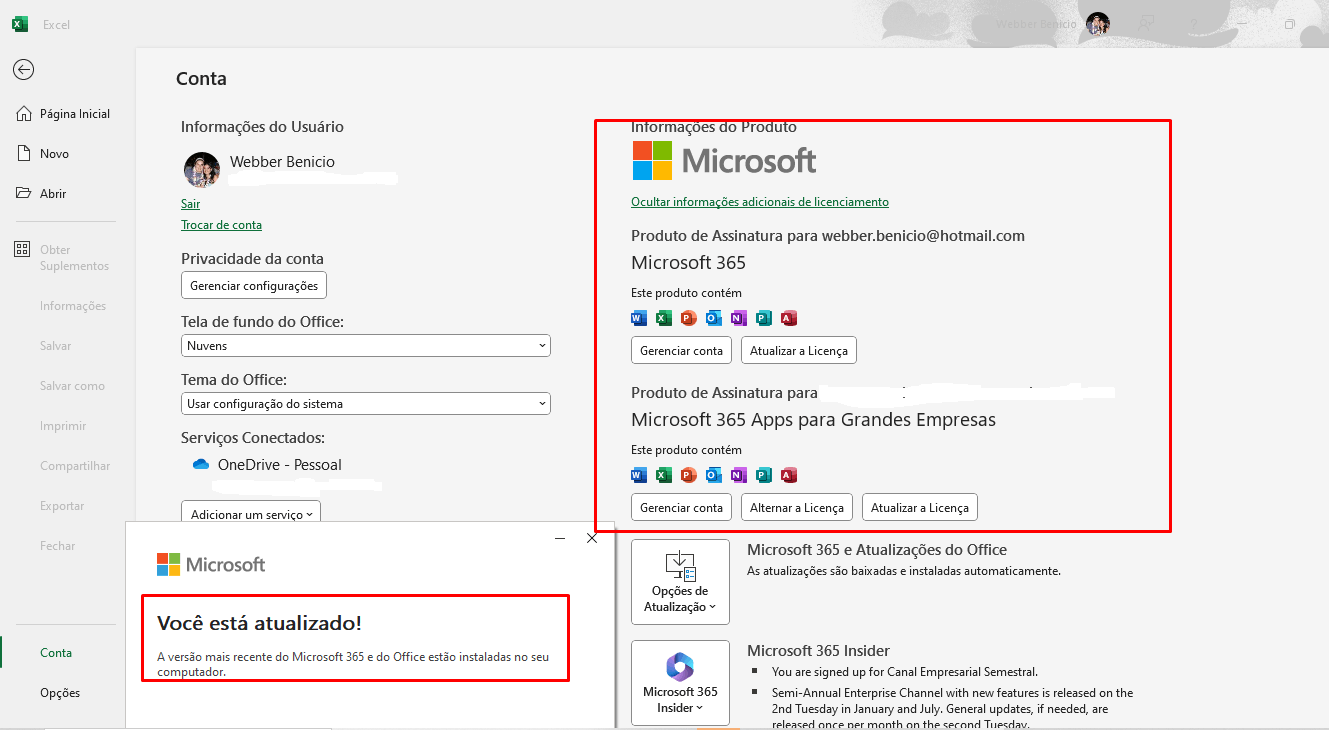Click the user photo beside Webber Benicio under Informações do Usuário

click(x=201, y=170)
